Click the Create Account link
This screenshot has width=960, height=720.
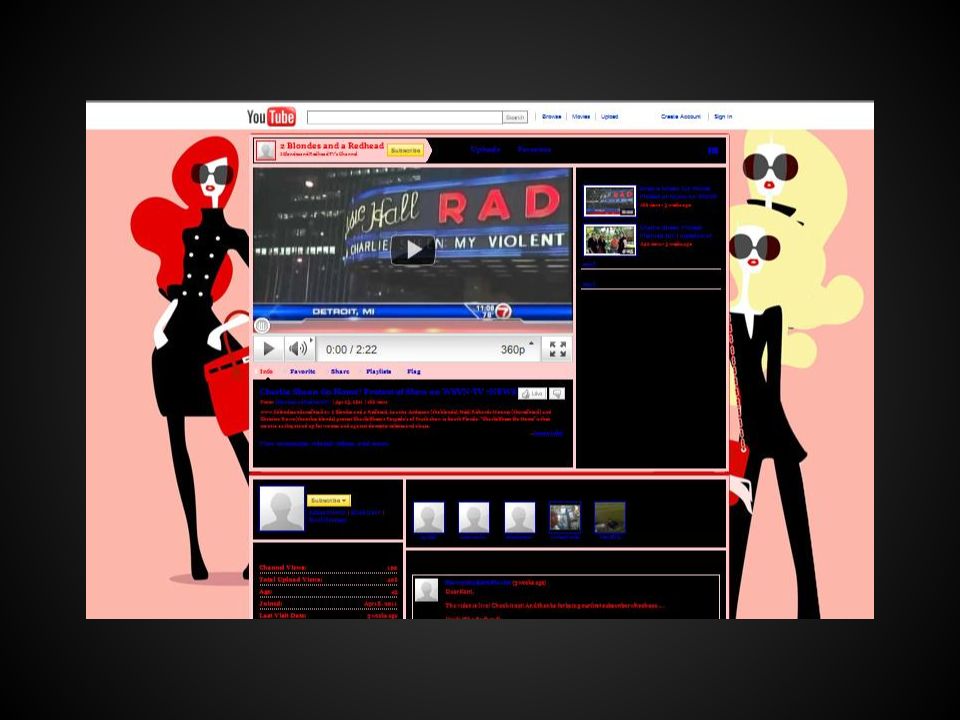(681, 116)
